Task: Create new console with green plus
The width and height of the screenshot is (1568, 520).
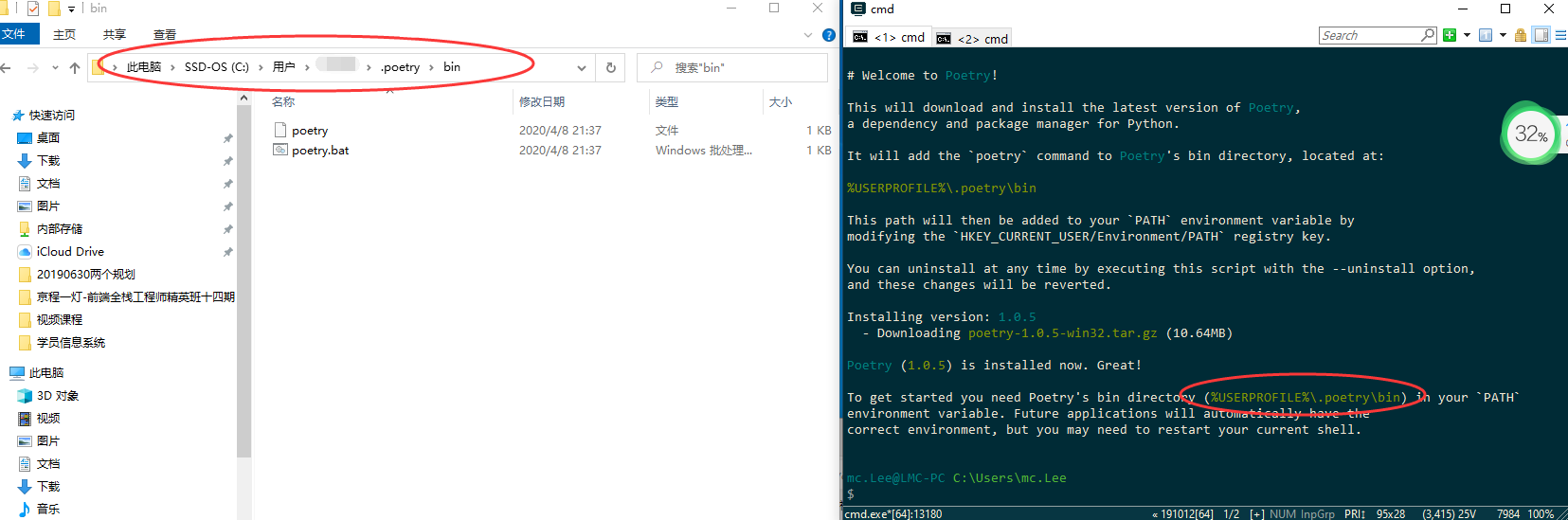Action: coord(1450,35)
